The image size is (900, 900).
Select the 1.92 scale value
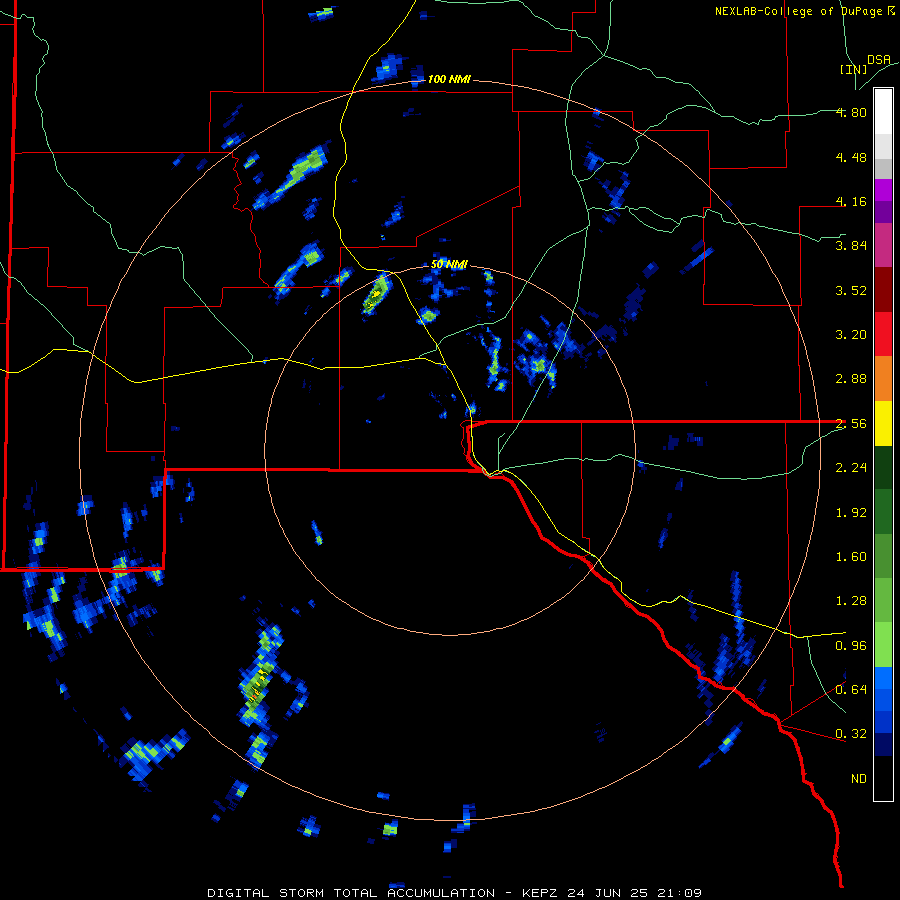click(851, 513)
